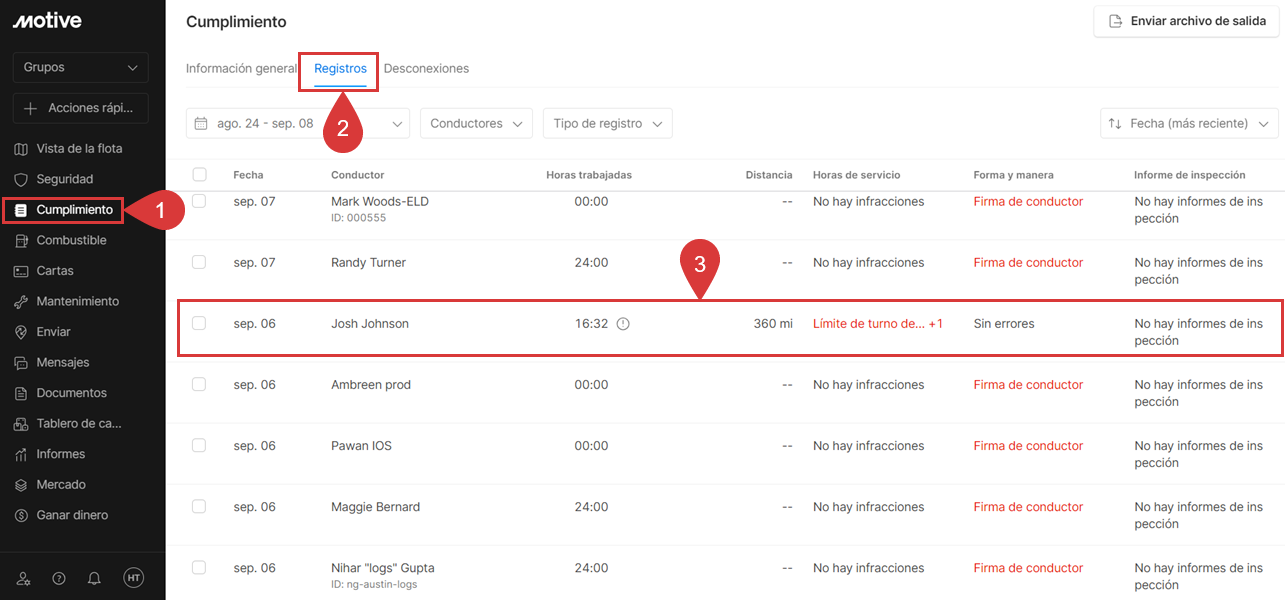Check the Josh Johnson row checkbox
1285x600 pixels.
pos(199,323)
